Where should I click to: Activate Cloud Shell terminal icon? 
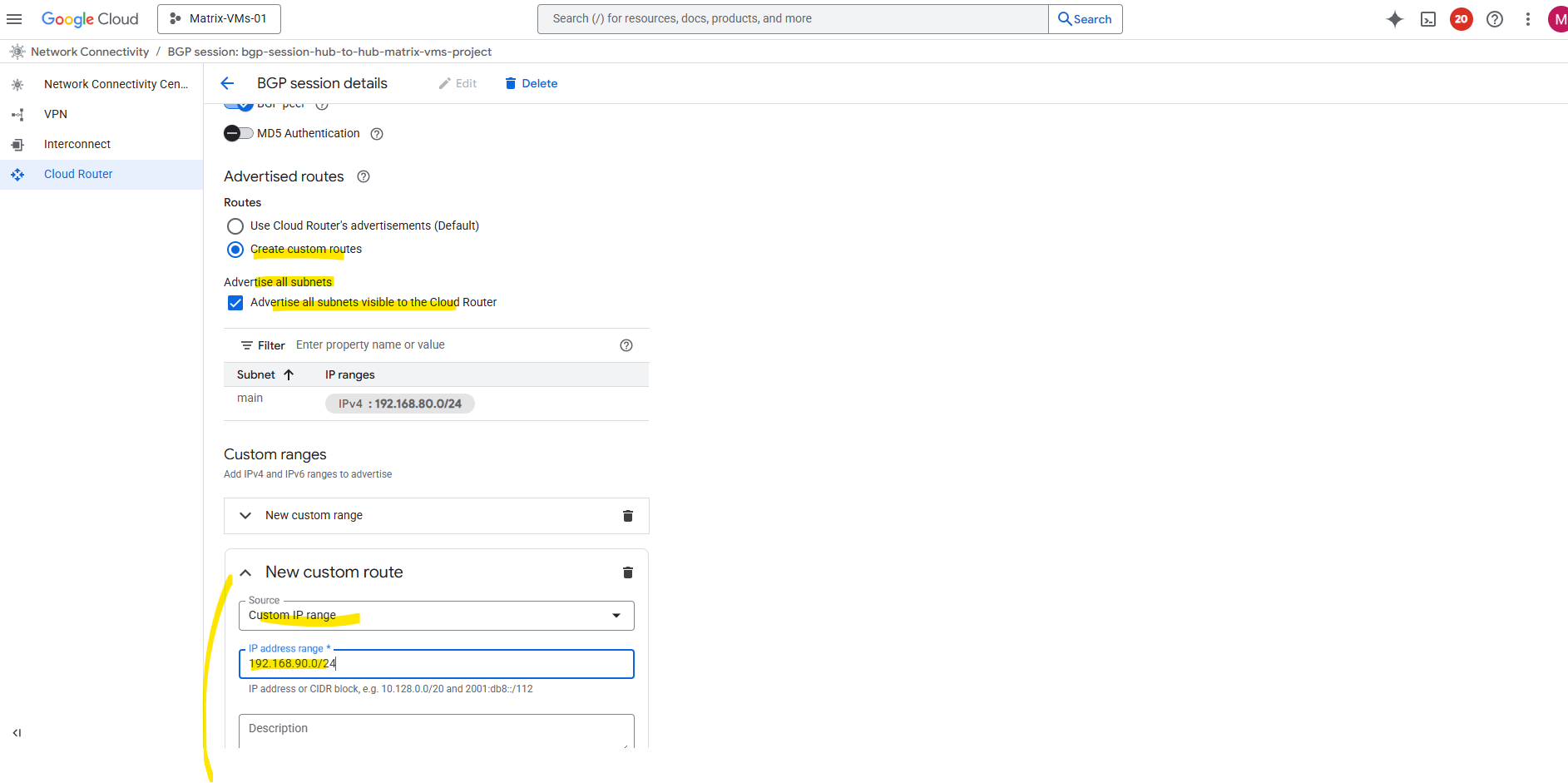pos(1428,19)
